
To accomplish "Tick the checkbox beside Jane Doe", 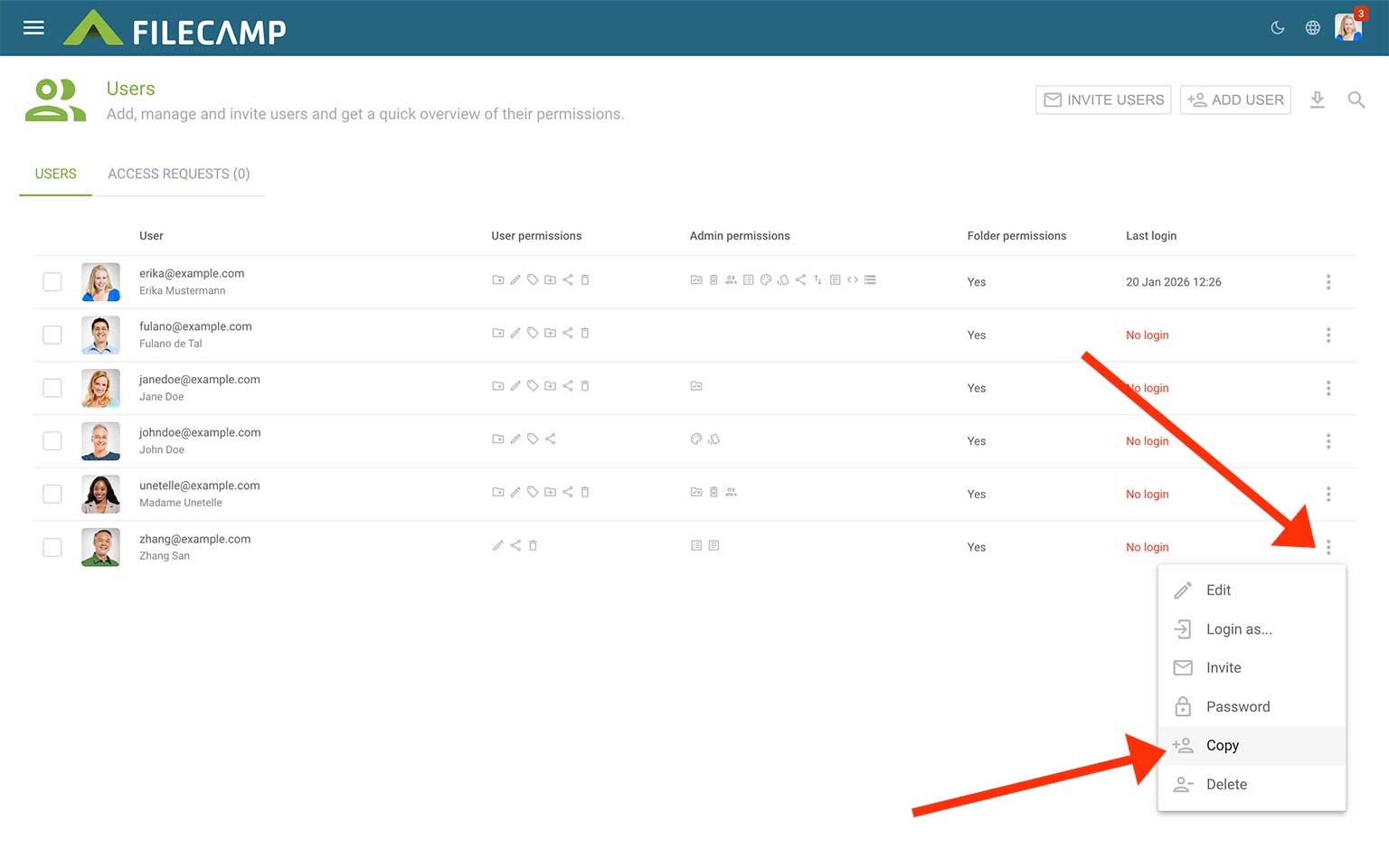I will [52, 388].
